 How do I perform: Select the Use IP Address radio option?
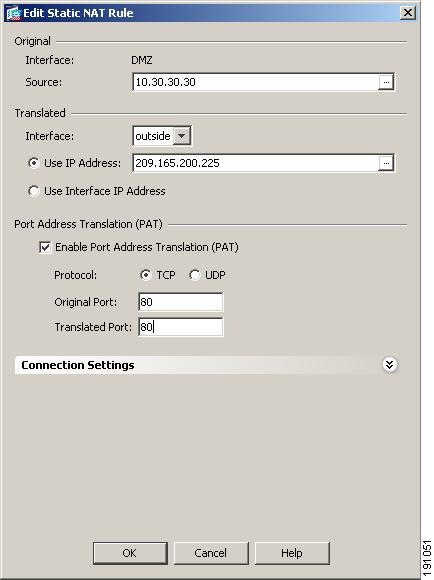(x=34, y=163)
